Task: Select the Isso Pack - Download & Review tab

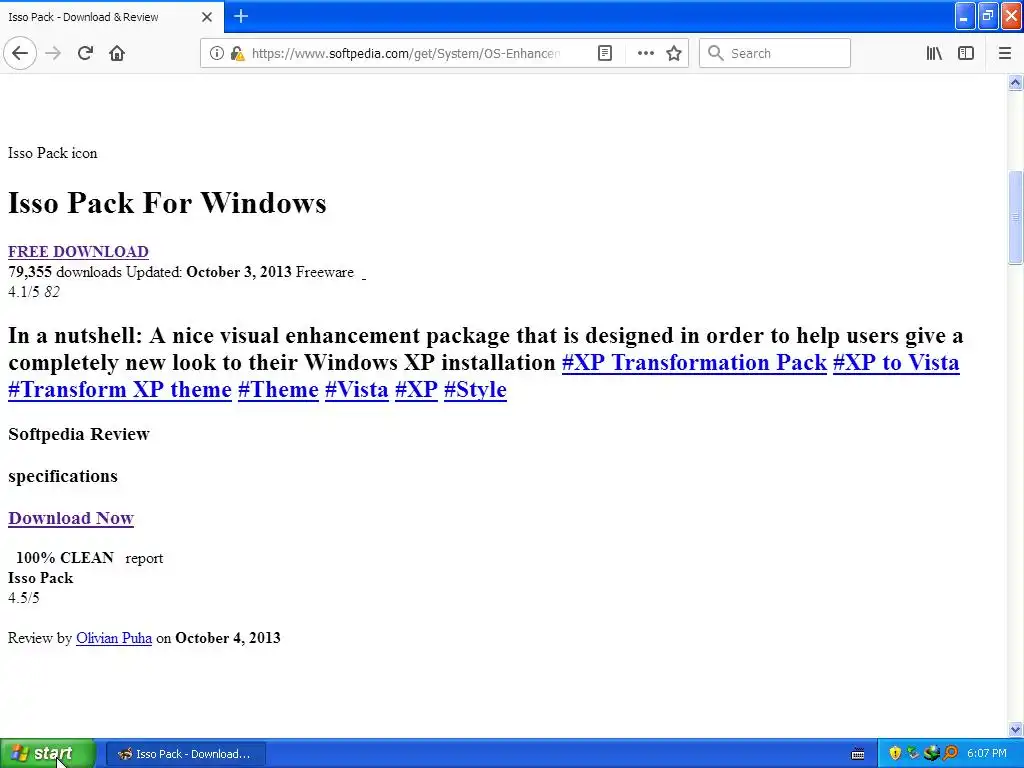Action: 111,17
